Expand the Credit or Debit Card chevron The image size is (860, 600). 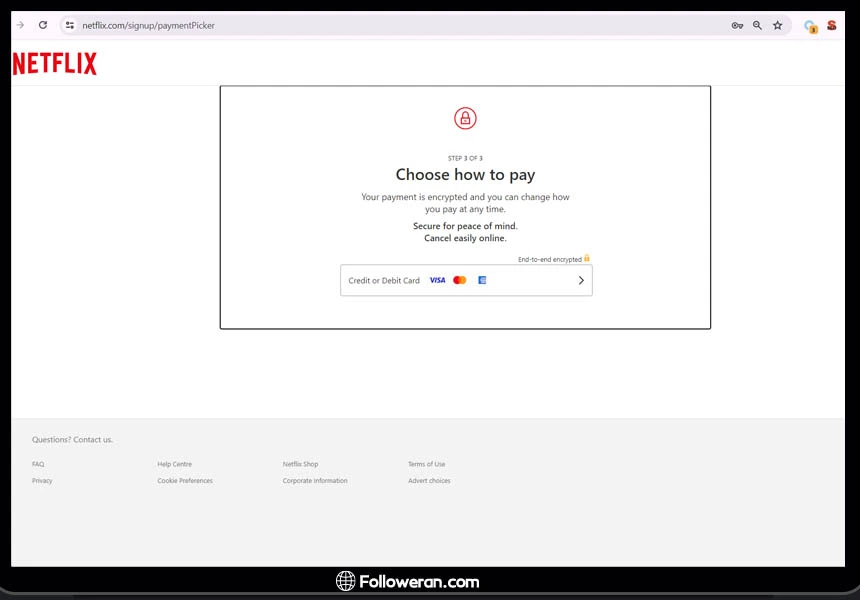point(581,281)
